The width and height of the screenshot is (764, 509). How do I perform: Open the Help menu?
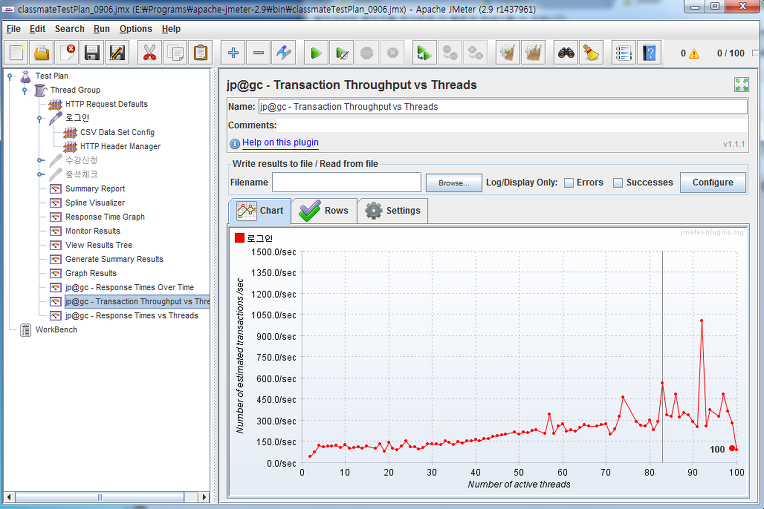(171, 29)
